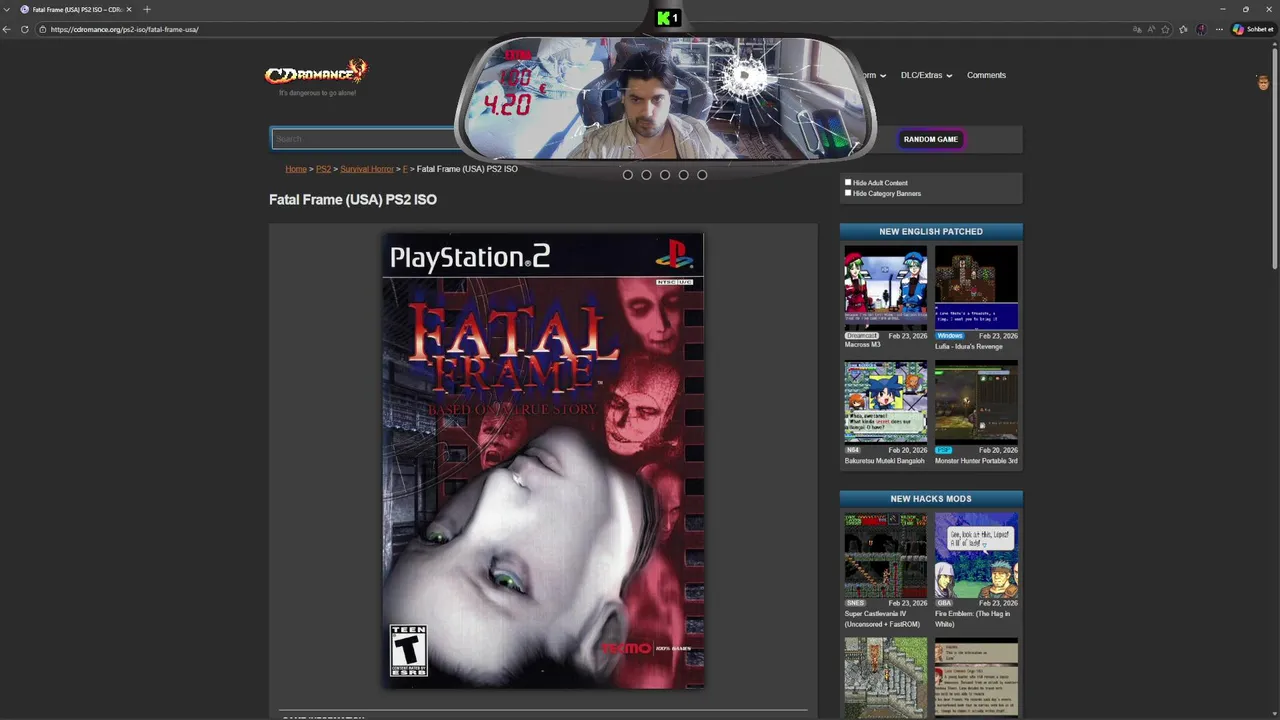Open the browser profile avatar
The height and width of the screenshot is (720, 1280).
(x=1201, y=29)
